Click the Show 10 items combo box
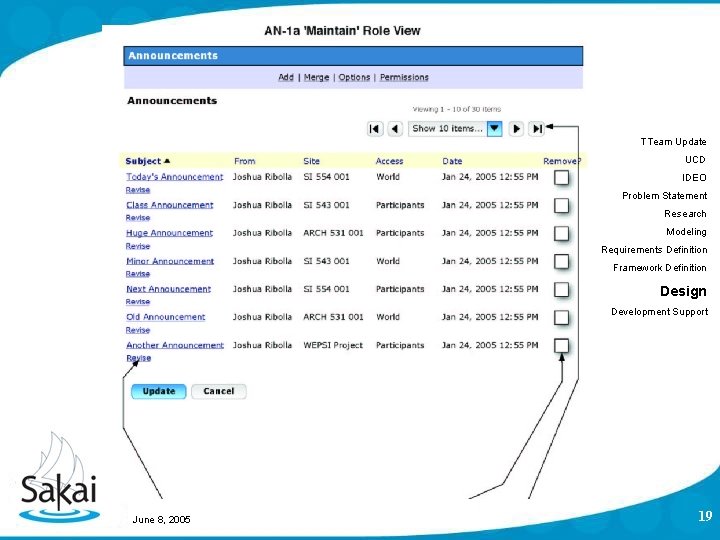This screenshot has height=540, width=720. [455, 129]
